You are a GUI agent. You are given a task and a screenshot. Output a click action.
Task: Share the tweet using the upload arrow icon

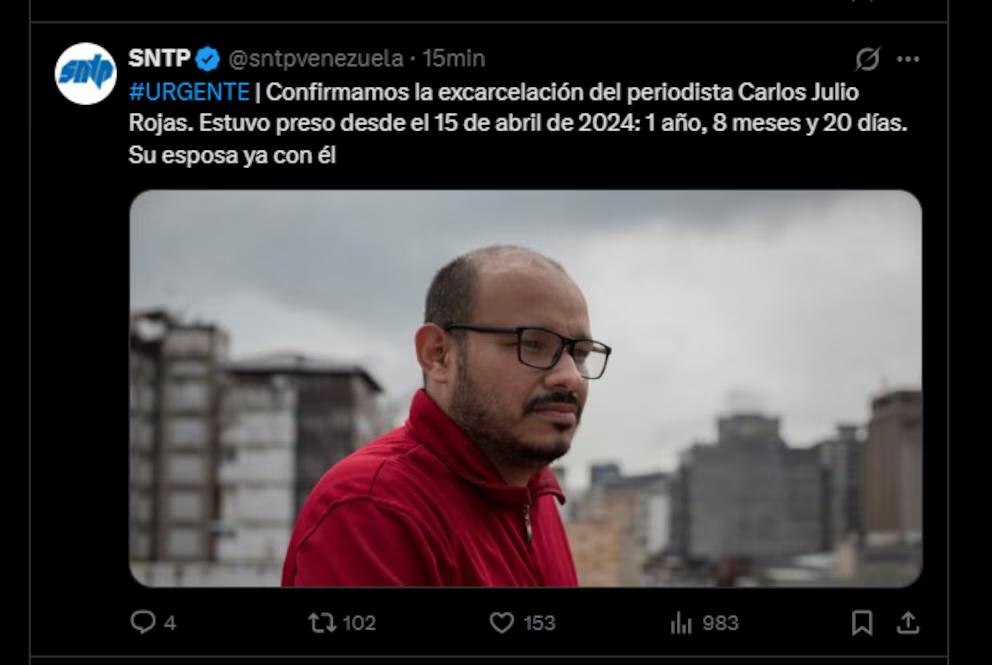(x=908, y=623)
